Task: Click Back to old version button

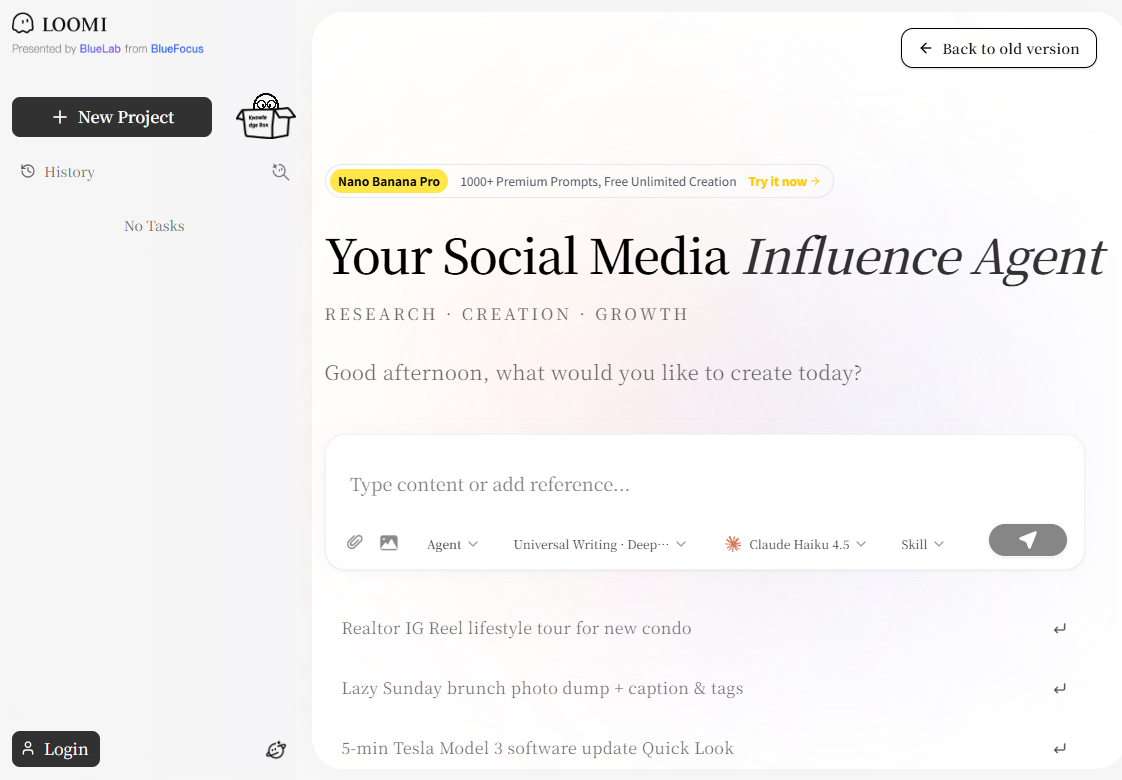Action: (x=998, y=48)
